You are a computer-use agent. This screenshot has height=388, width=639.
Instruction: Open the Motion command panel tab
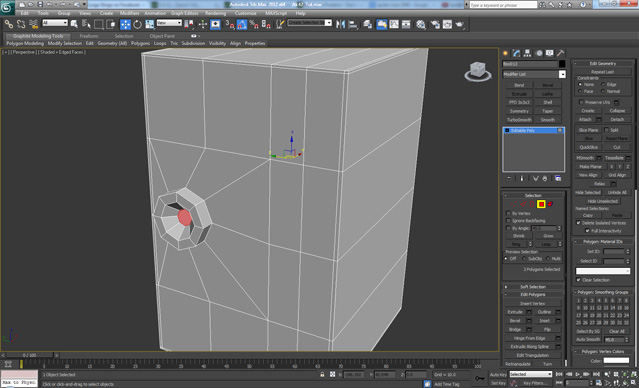(x=539, y=53)
